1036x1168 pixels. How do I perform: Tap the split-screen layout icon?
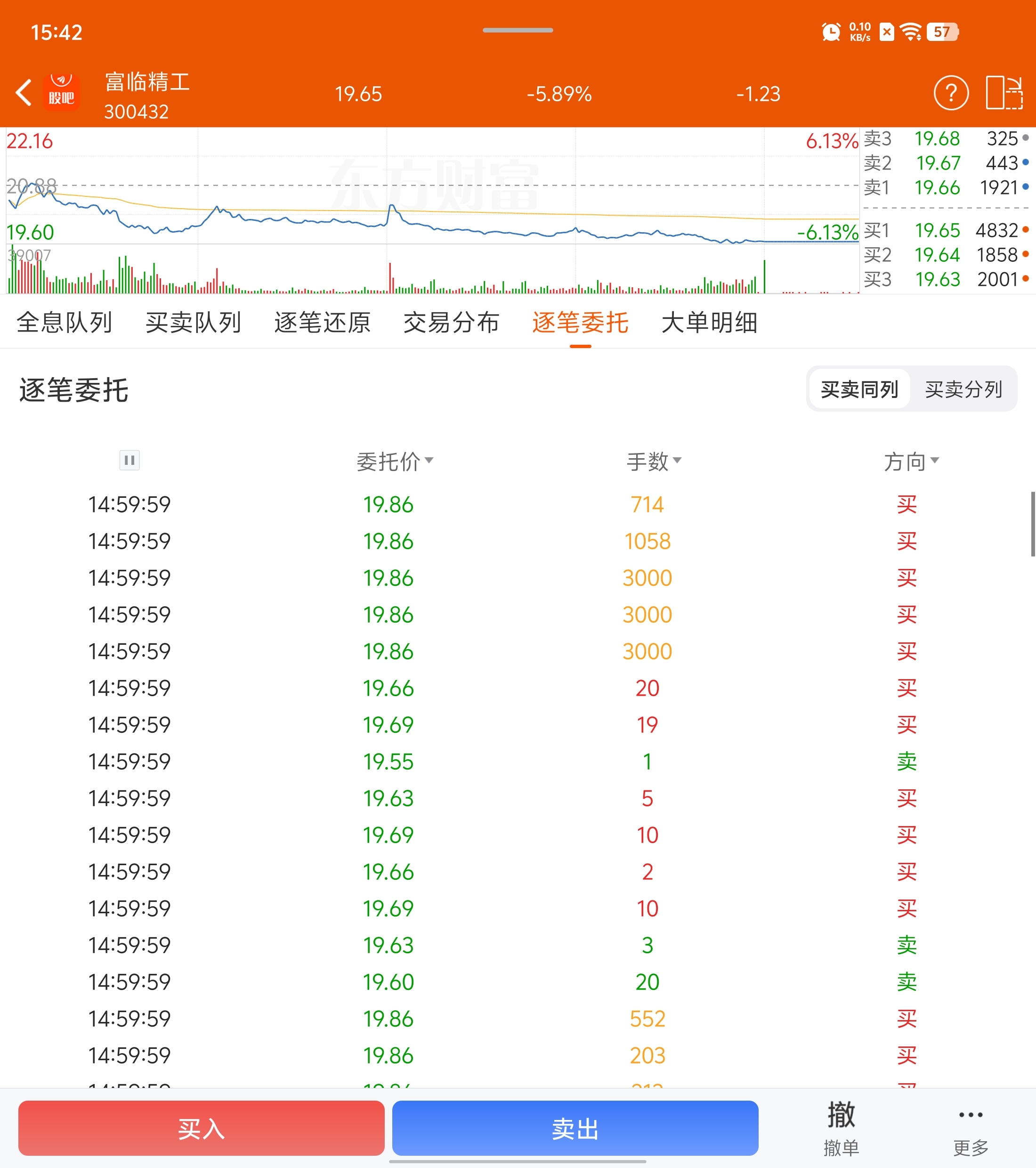1004,93
